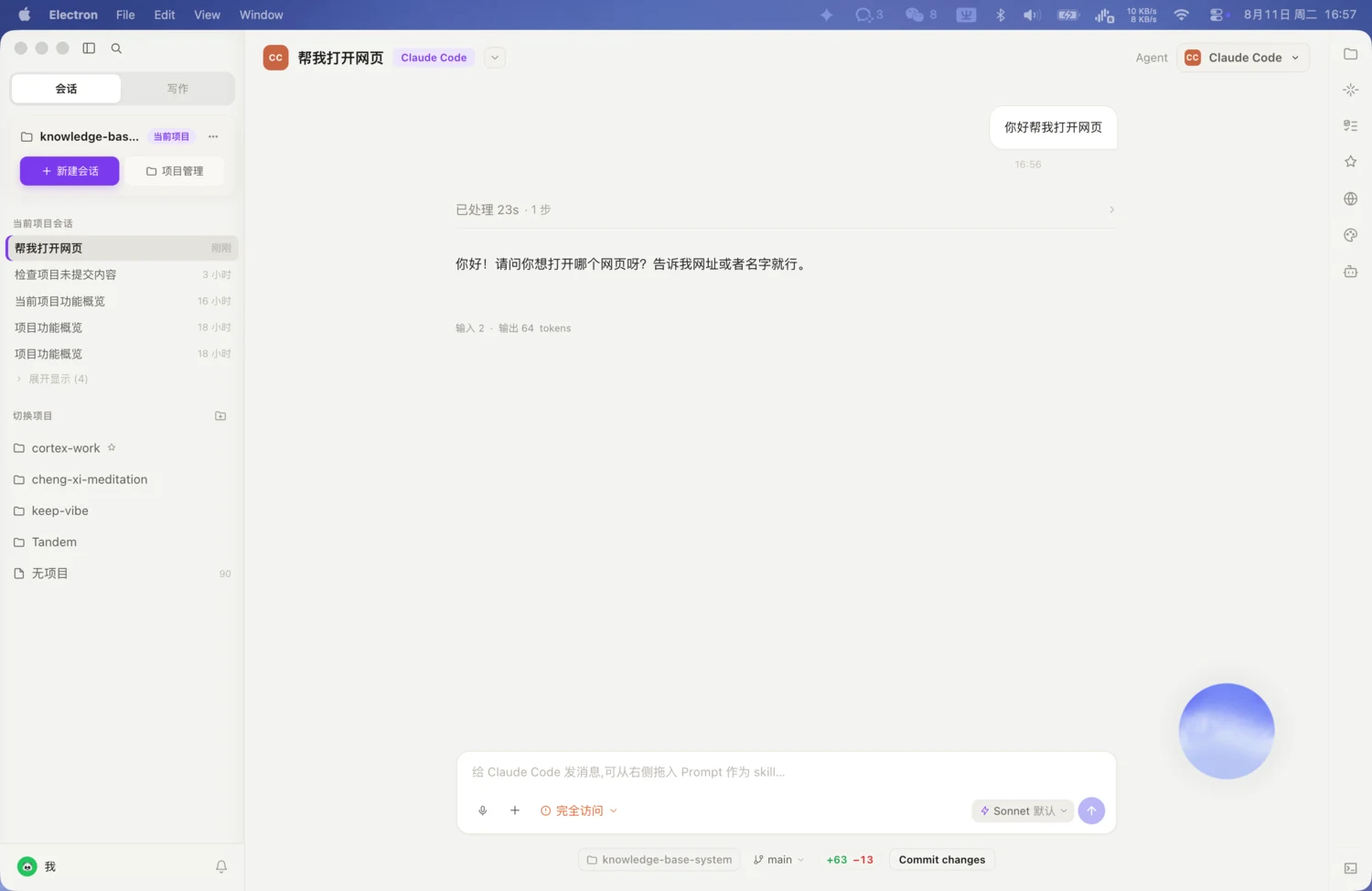Click the sparkle icon in right rail
1372x891 pixels.
1350,90
